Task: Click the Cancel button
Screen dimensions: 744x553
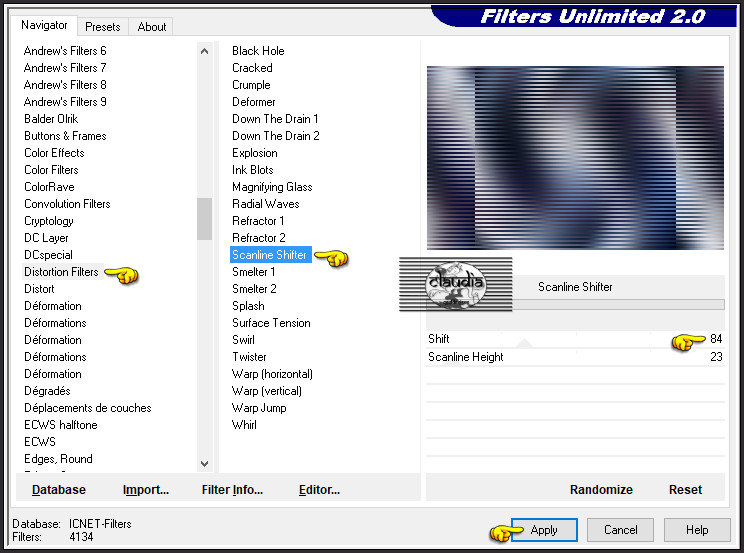Action: (x=620, y=530)
